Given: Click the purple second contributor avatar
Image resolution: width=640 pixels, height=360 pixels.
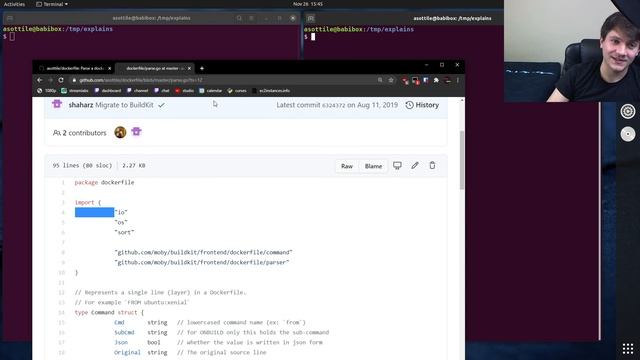Looking at the screenshot, I should pos(136,132).
